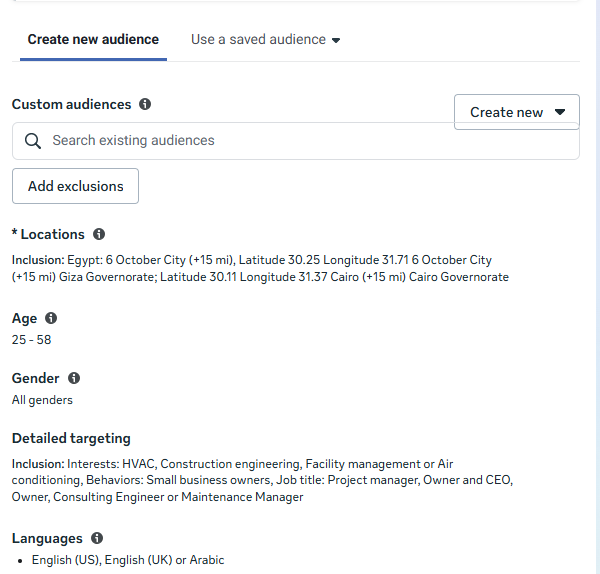This screenshot has height=574, width=600.
Task: Click the Detailed targeting heading
Action: pyautogui.click(x=71, y=438)
